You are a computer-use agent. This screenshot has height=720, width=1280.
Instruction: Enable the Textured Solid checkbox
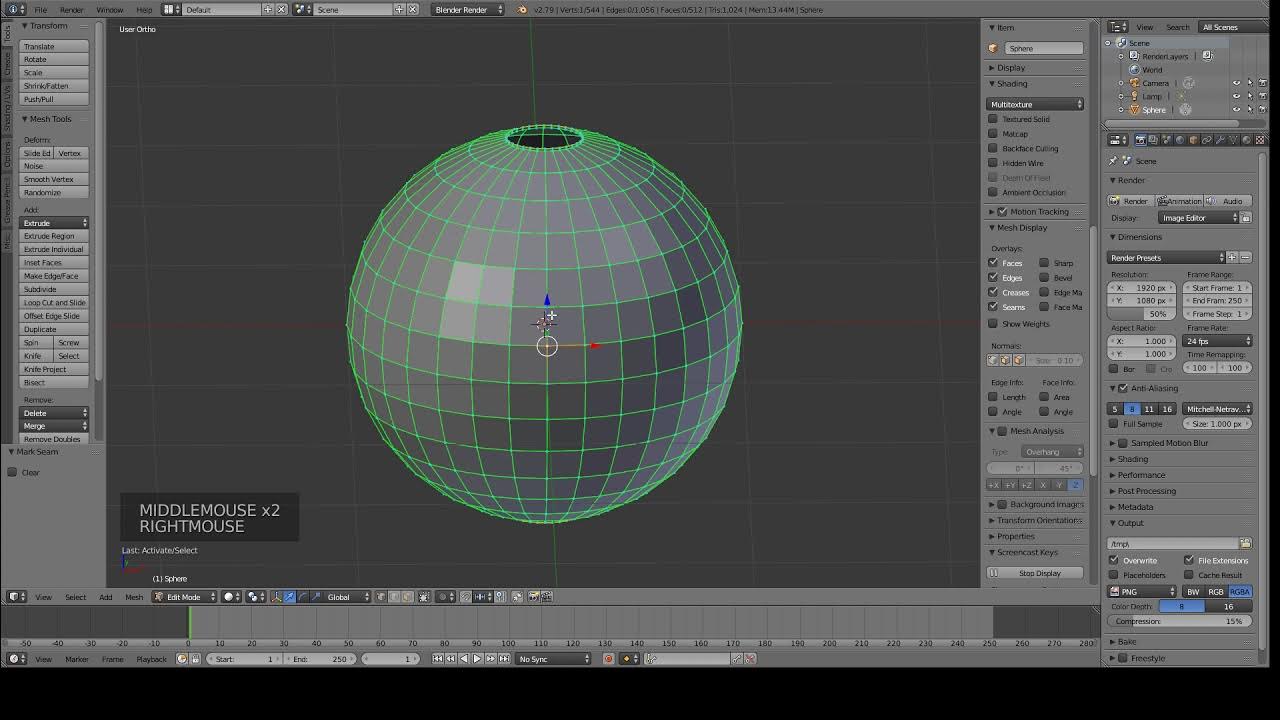coord(993,119)
